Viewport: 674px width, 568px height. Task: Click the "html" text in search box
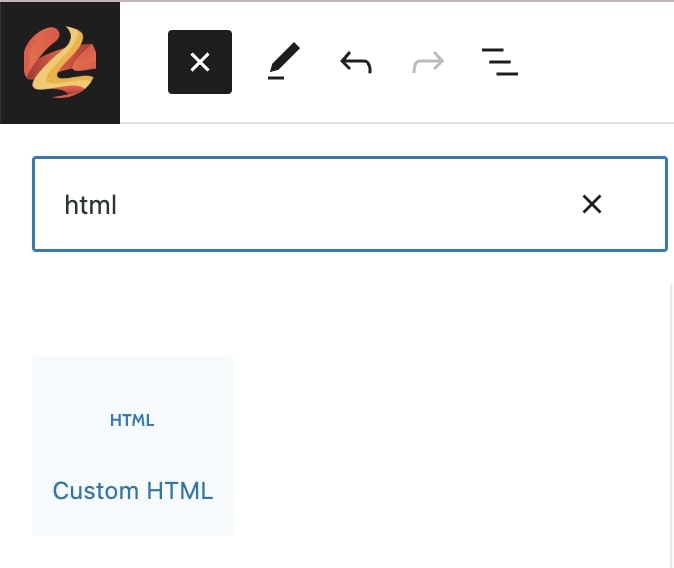[91, 205]
